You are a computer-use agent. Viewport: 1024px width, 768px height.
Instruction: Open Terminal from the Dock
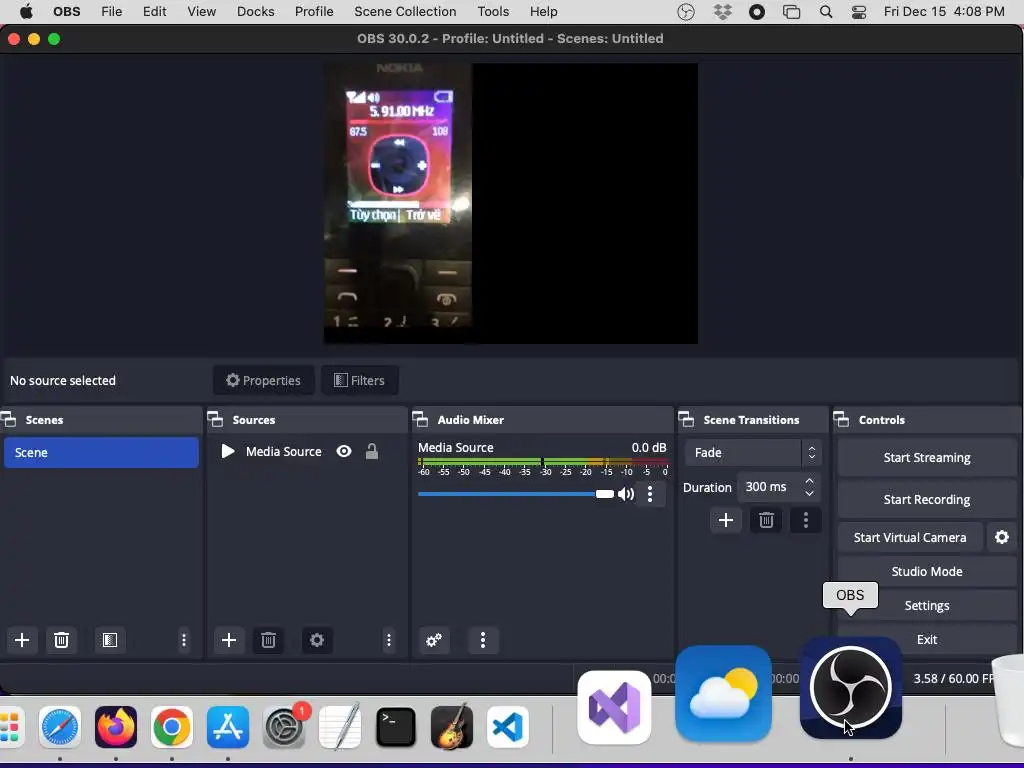pos(396,727)
